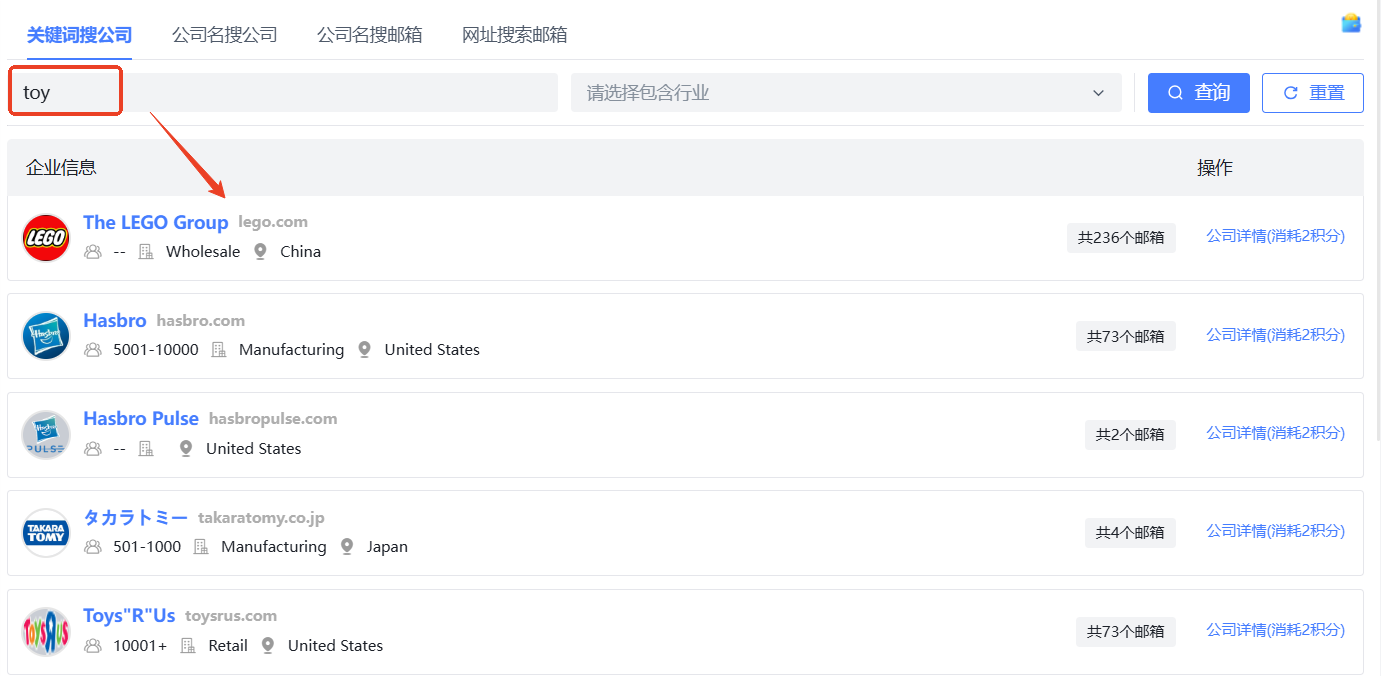The width and height of the screenshot is (1381, 676).
Task: Click the 共4个邮箱 badge for Takara Tomy
Action: [x=1130, y=533]
